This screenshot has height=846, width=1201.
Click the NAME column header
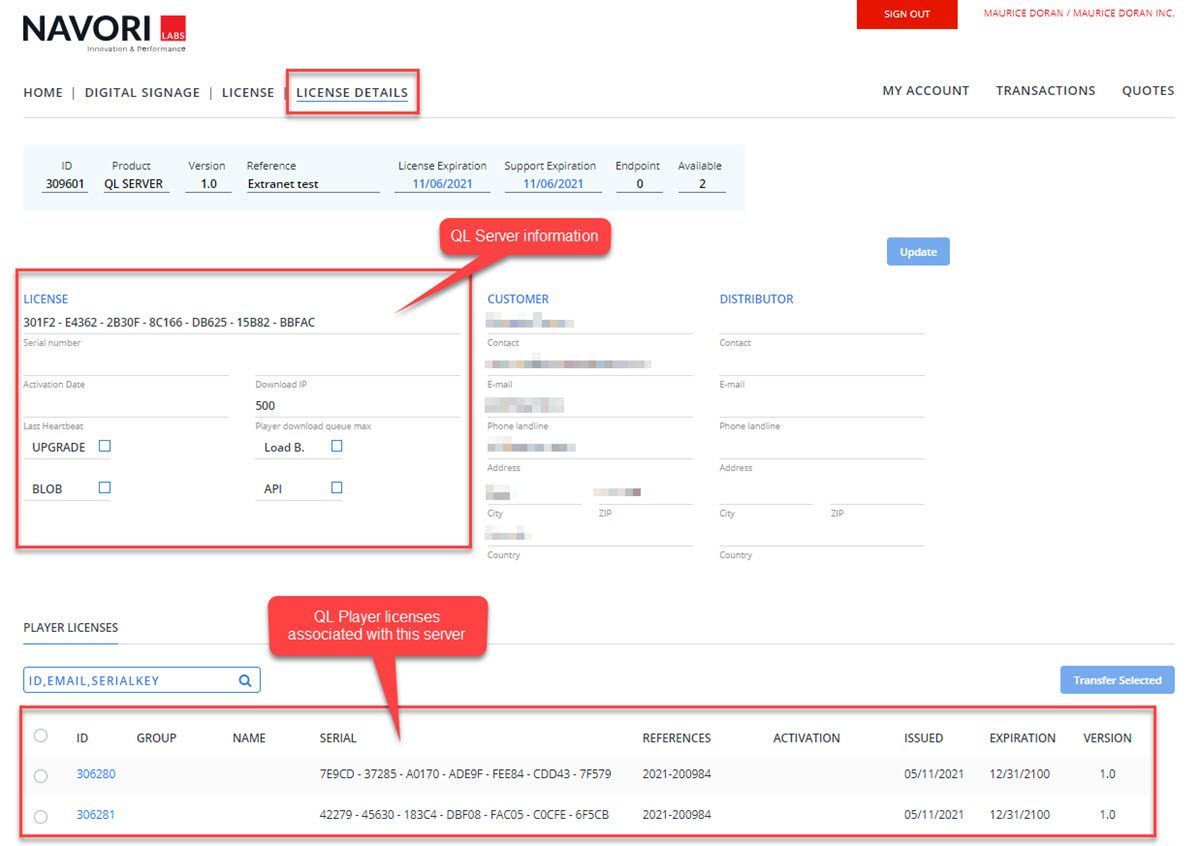(249, 738)
